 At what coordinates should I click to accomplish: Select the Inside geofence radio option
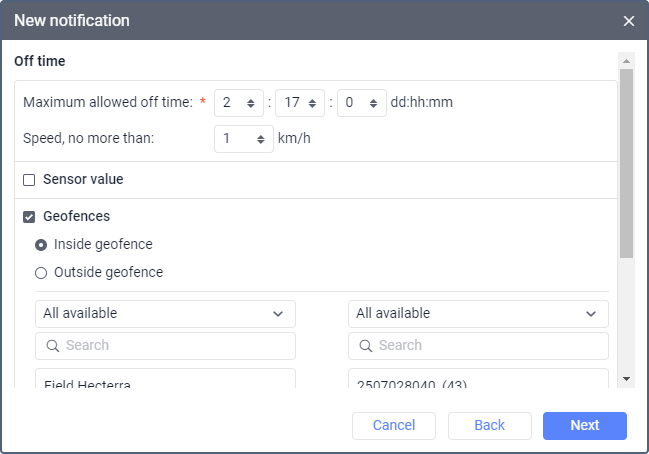pos(41,244)
